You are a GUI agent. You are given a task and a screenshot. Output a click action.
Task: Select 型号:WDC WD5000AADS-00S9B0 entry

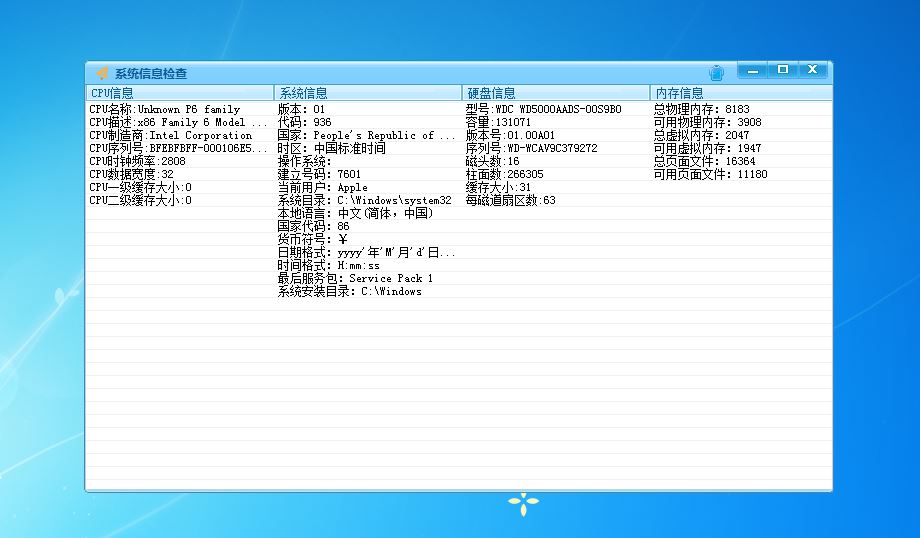[543, 109]
